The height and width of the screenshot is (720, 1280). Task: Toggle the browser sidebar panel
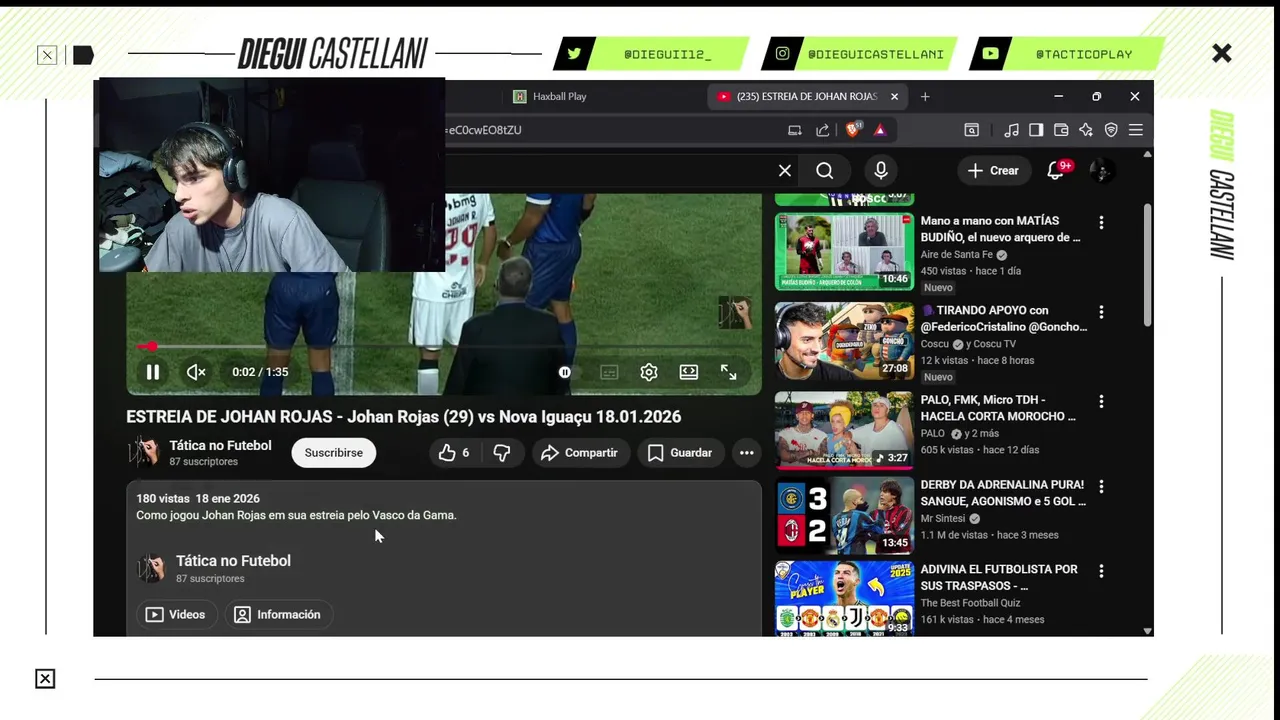(x=1036, y=130)
